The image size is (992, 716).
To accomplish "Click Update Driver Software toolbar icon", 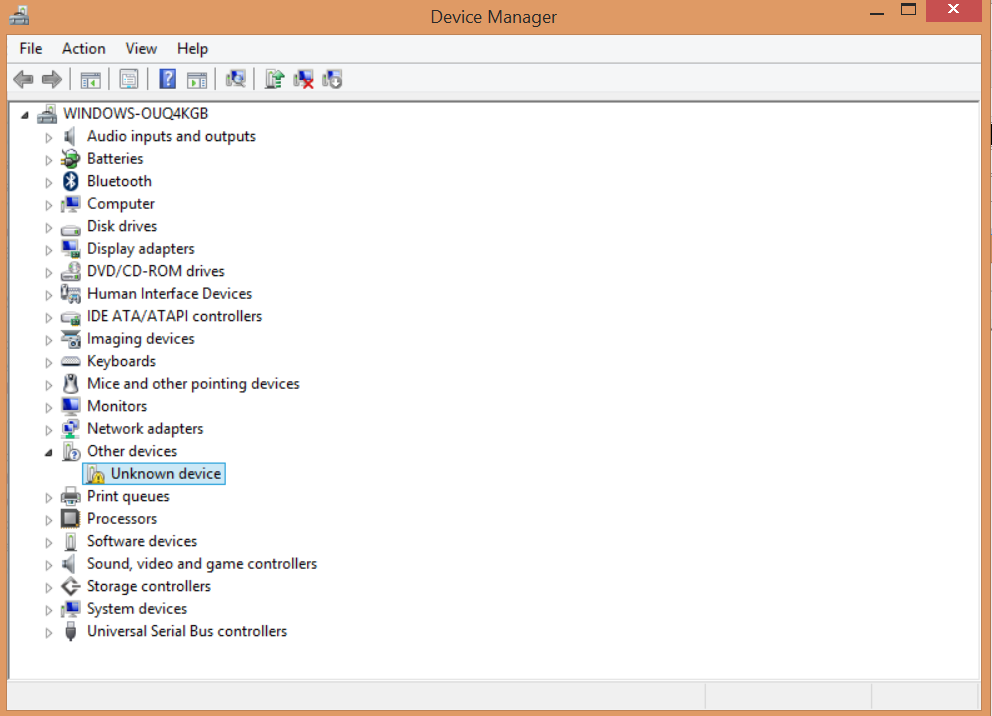I will coord(274,79).
